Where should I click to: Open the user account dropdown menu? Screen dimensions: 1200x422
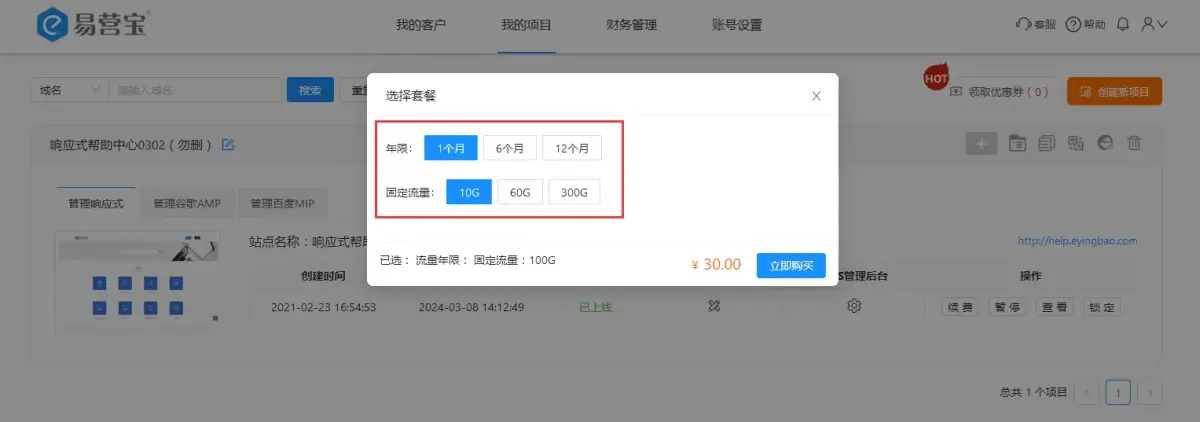pyautogui.click(x=1155, y=24)
